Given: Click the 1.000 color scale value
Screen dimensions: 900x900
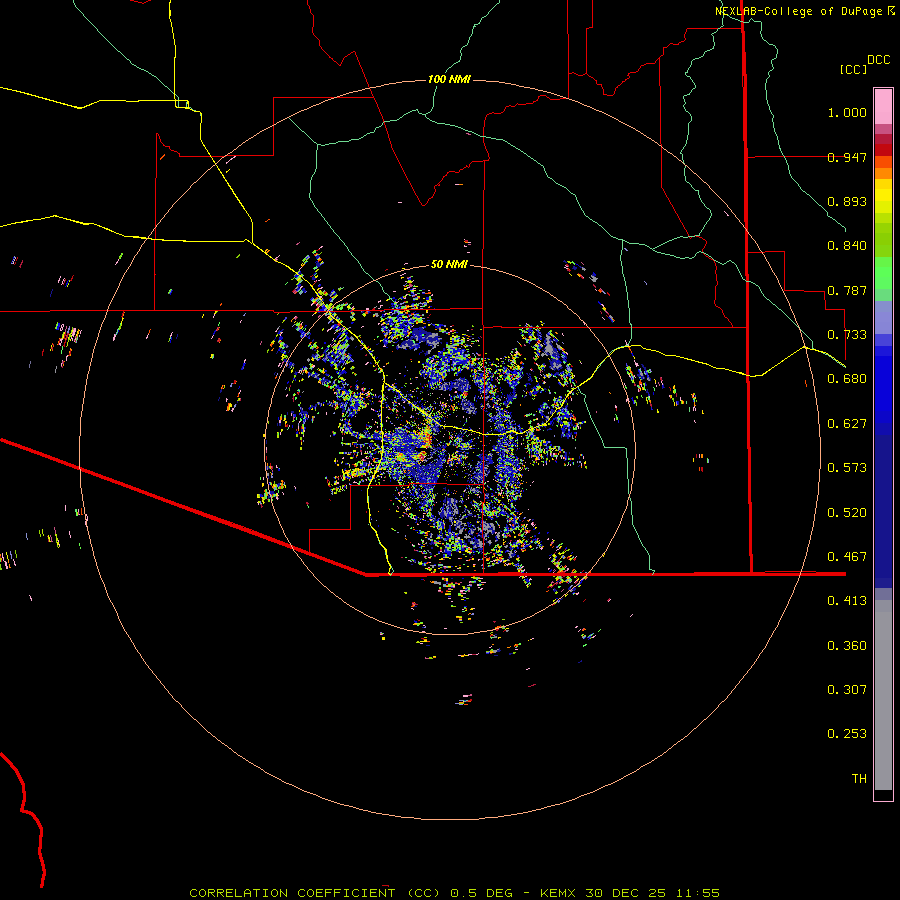Looking at the screenshot, I should click(x=847, y=112).
